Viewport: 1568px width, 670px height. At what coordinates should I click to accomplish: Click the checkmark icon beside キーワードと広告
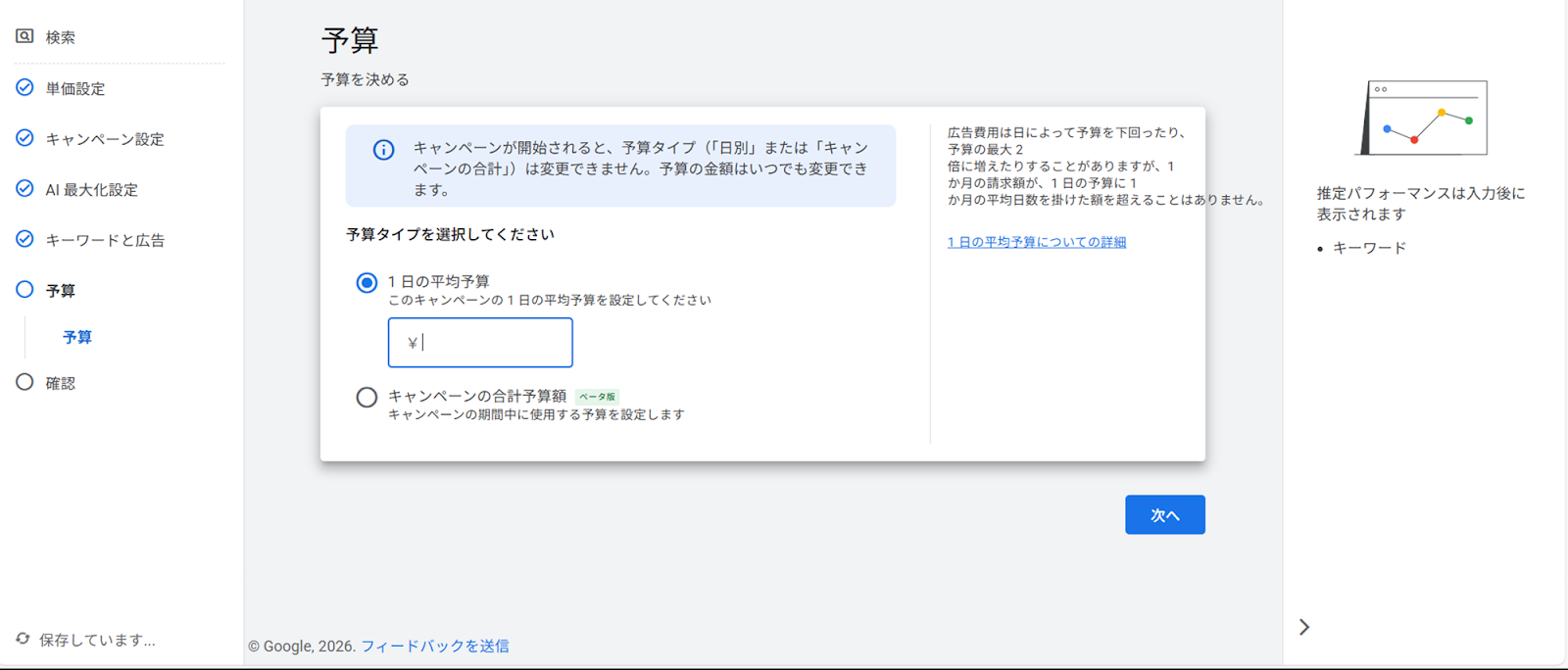[24, 239]
